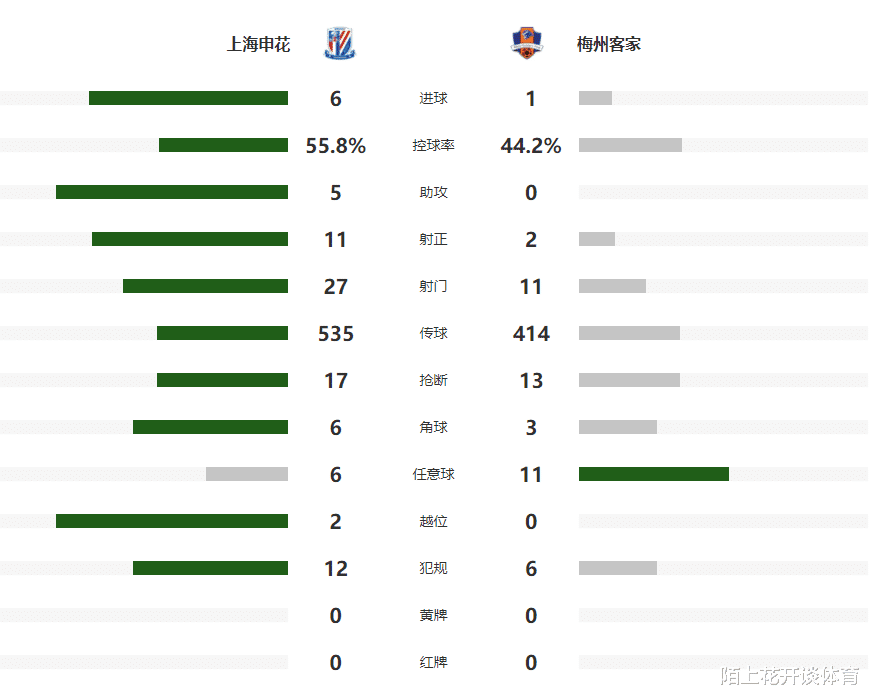
Task: Click the Shanghai Shenhua team crest
Action: click(x=340, y=44)
